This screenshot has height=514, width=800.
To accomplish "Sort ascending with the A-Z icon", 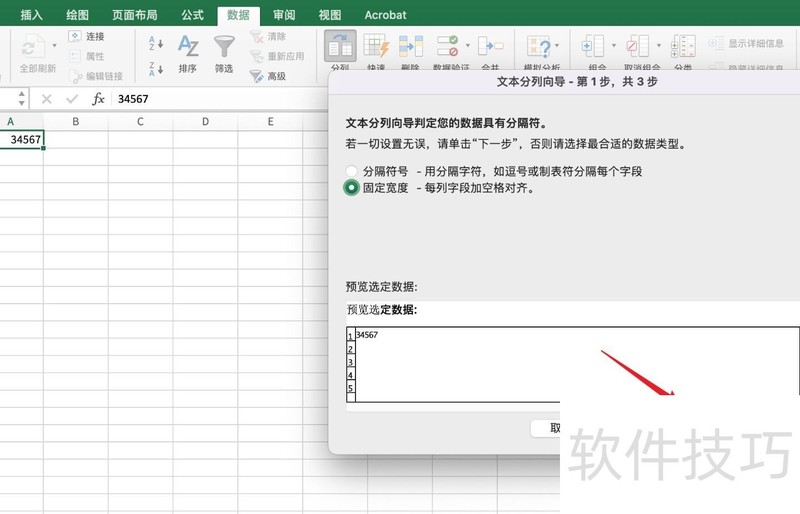I will [x=156, y=43].
